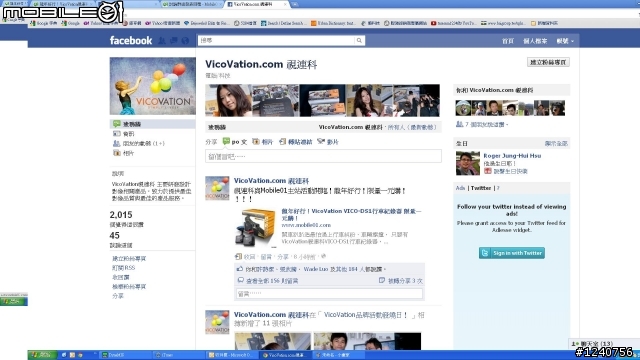Viewport: 640px width, 360px height.
Task: Open the Google bookmark in the bookmarks bar
Action: tap(71, 23)
